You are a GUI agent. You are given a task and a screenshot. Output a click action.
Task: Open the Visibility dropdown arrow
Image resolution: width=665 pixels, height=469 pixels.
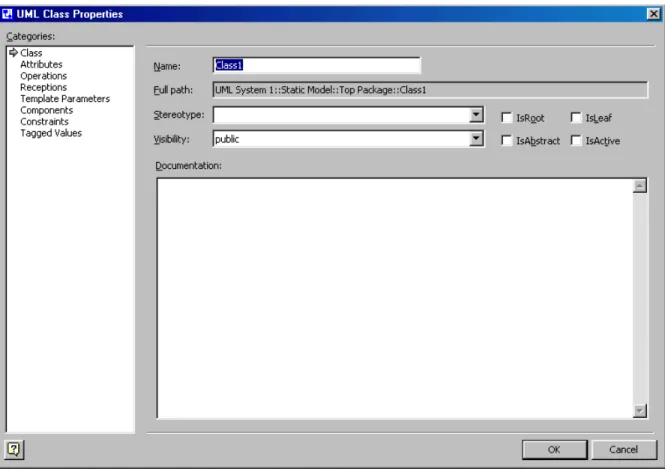click(476, 139)
